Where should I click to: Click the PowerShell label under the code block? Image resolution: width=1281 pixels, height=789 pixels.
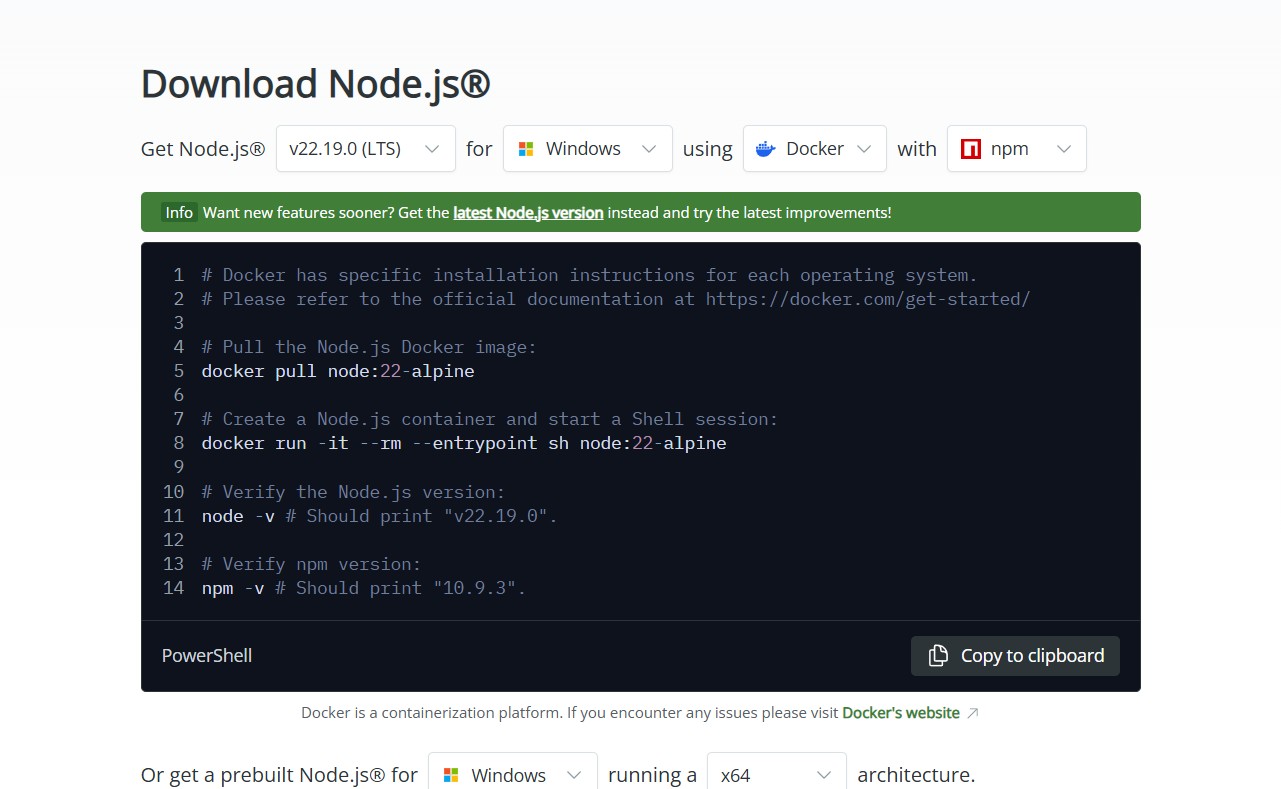pyautogui.click(x=207, y=656)
